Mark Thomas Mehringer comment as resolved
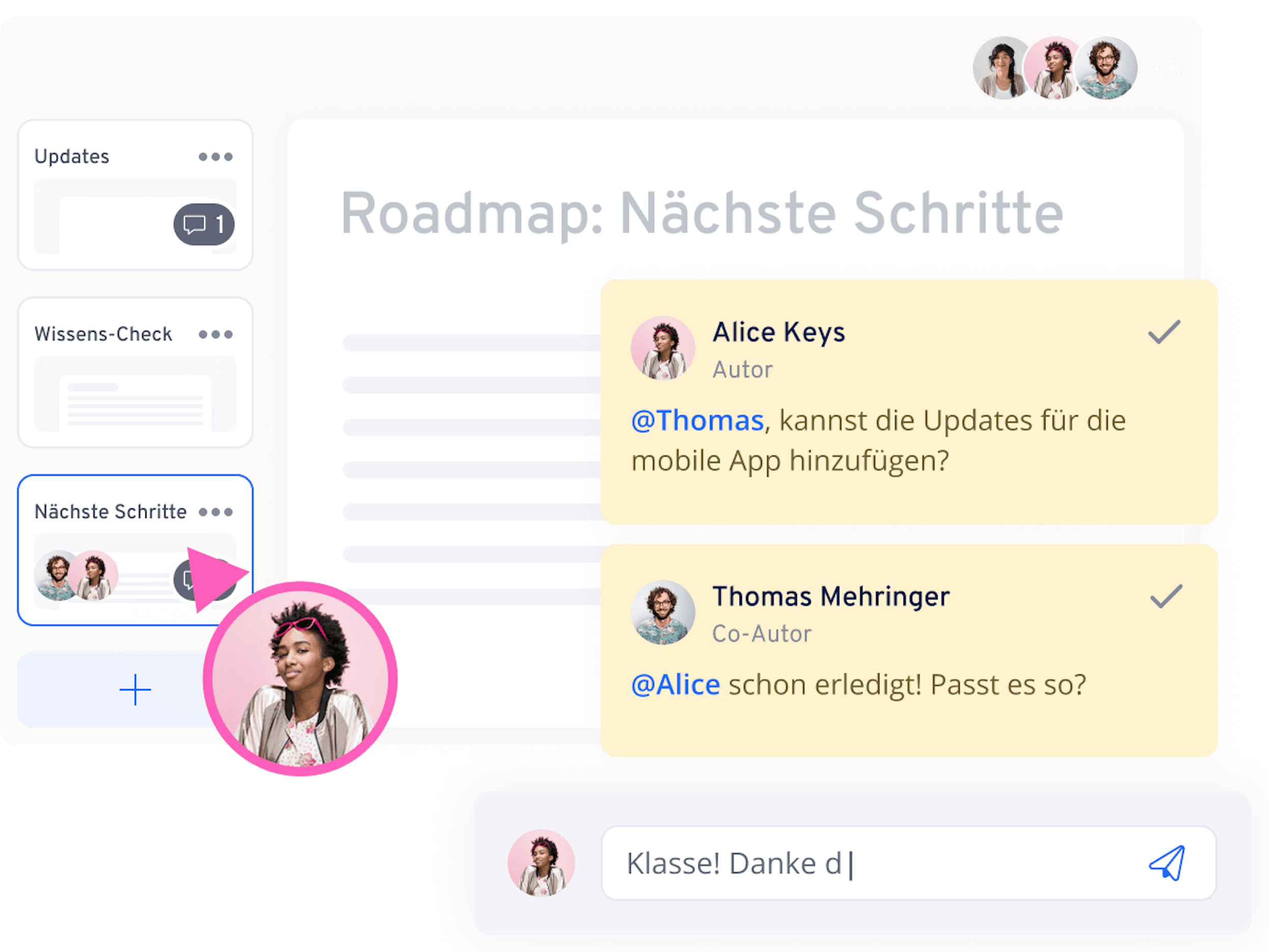This screenshot has height=952, width=1269. point(1166,596)
